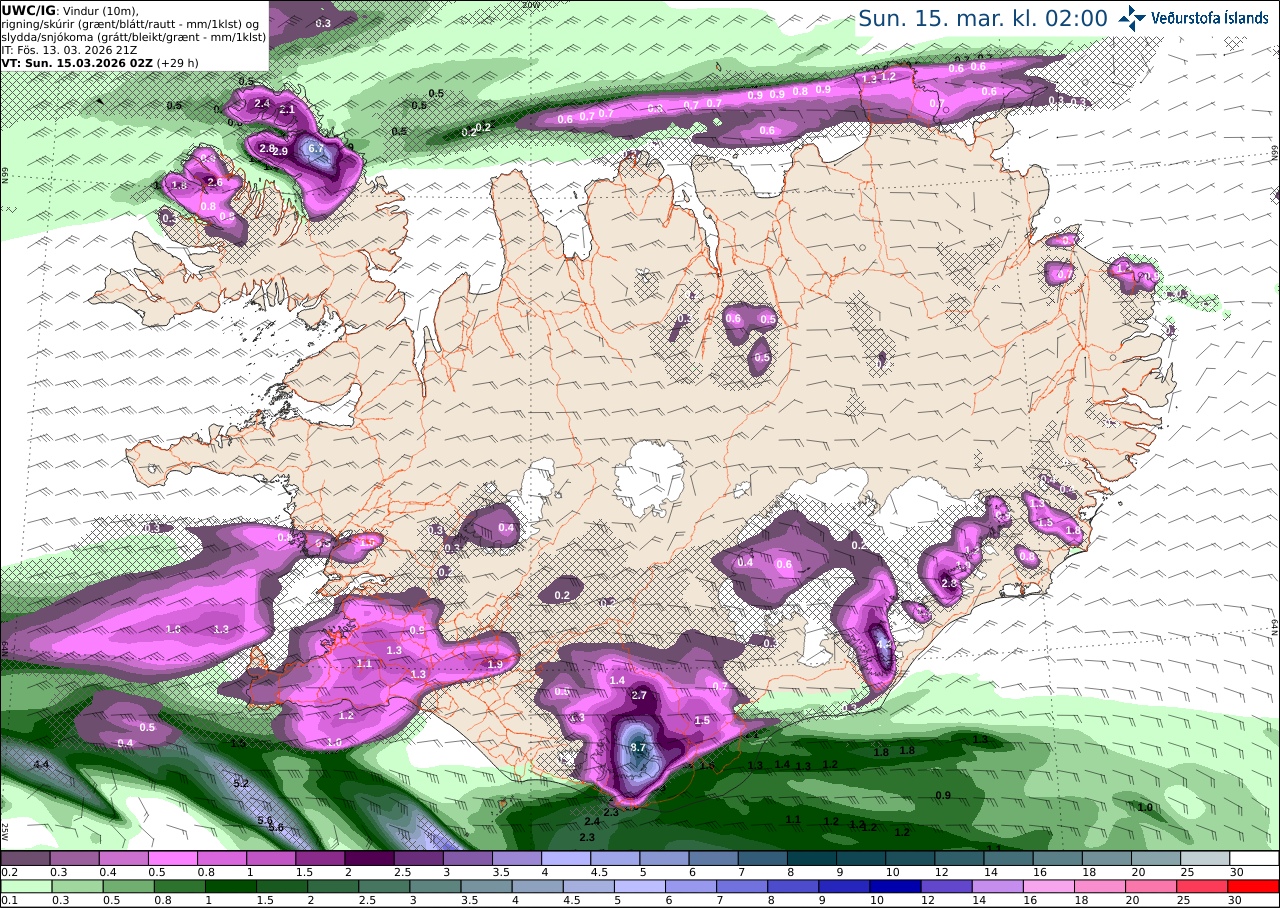Click the '25W' longitude label

[5, 830]
